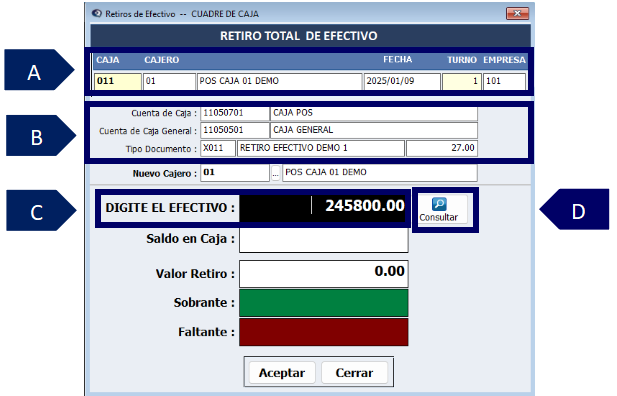Click the 'Nuevo Cajero :' label
Screen dimensions: 617x396
pyautogui.click(x=164, y=174)
